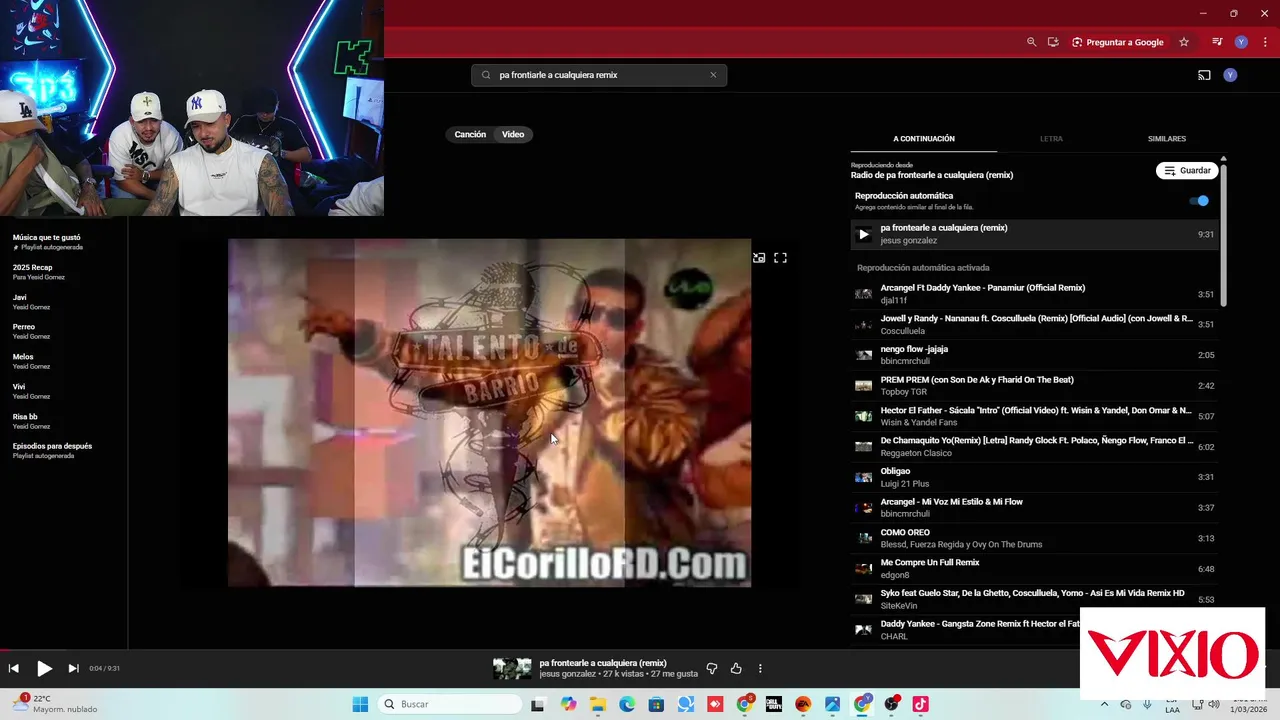Viewport: 1280px width, 720px height.
Task: Open the Risa bb playlist
Action: [31, 421]
